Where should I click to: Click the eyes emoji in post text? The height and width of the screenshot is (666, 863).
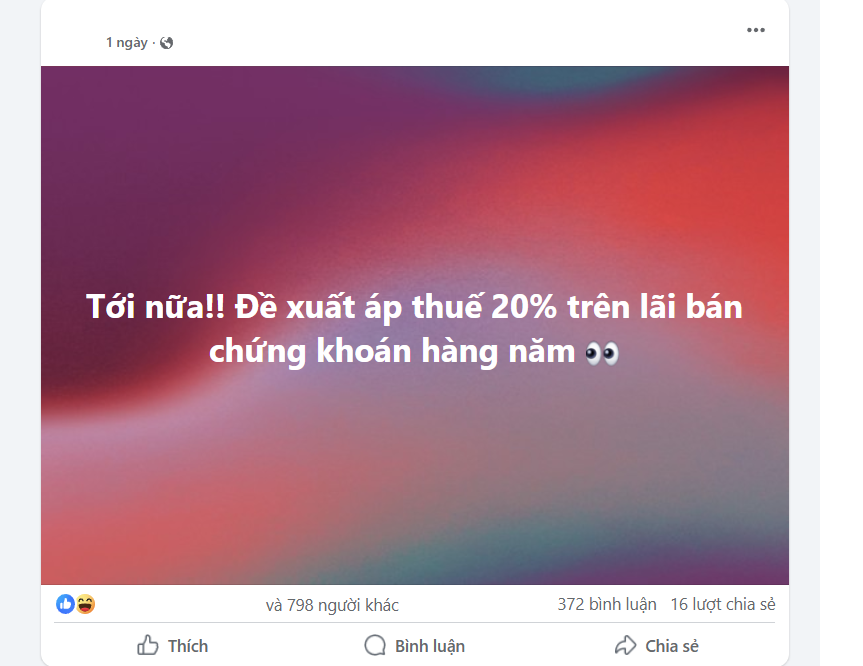[602, 353]
